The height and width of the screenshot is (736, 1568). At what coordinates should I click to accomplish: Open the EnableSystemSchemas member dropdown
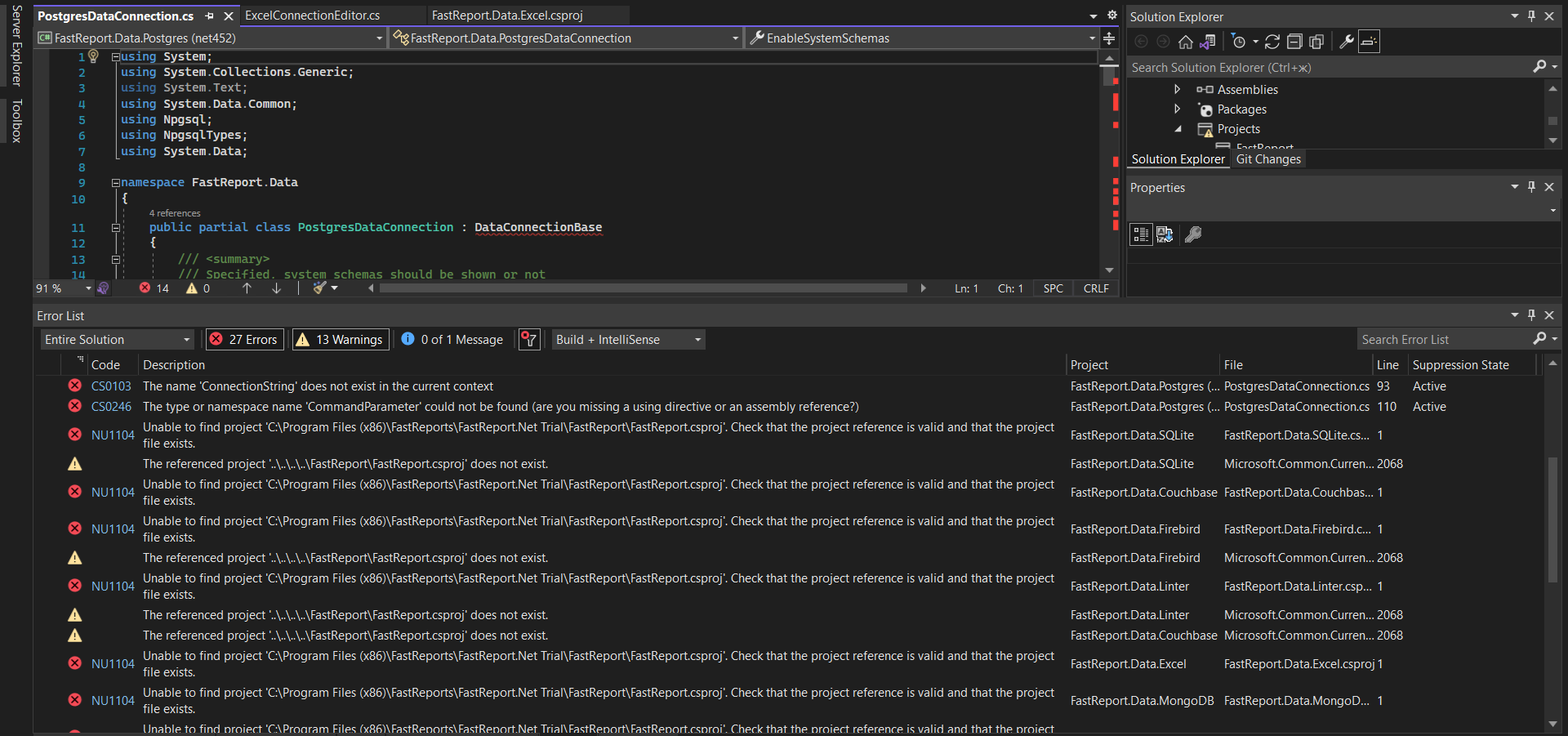tap(922, 38)
